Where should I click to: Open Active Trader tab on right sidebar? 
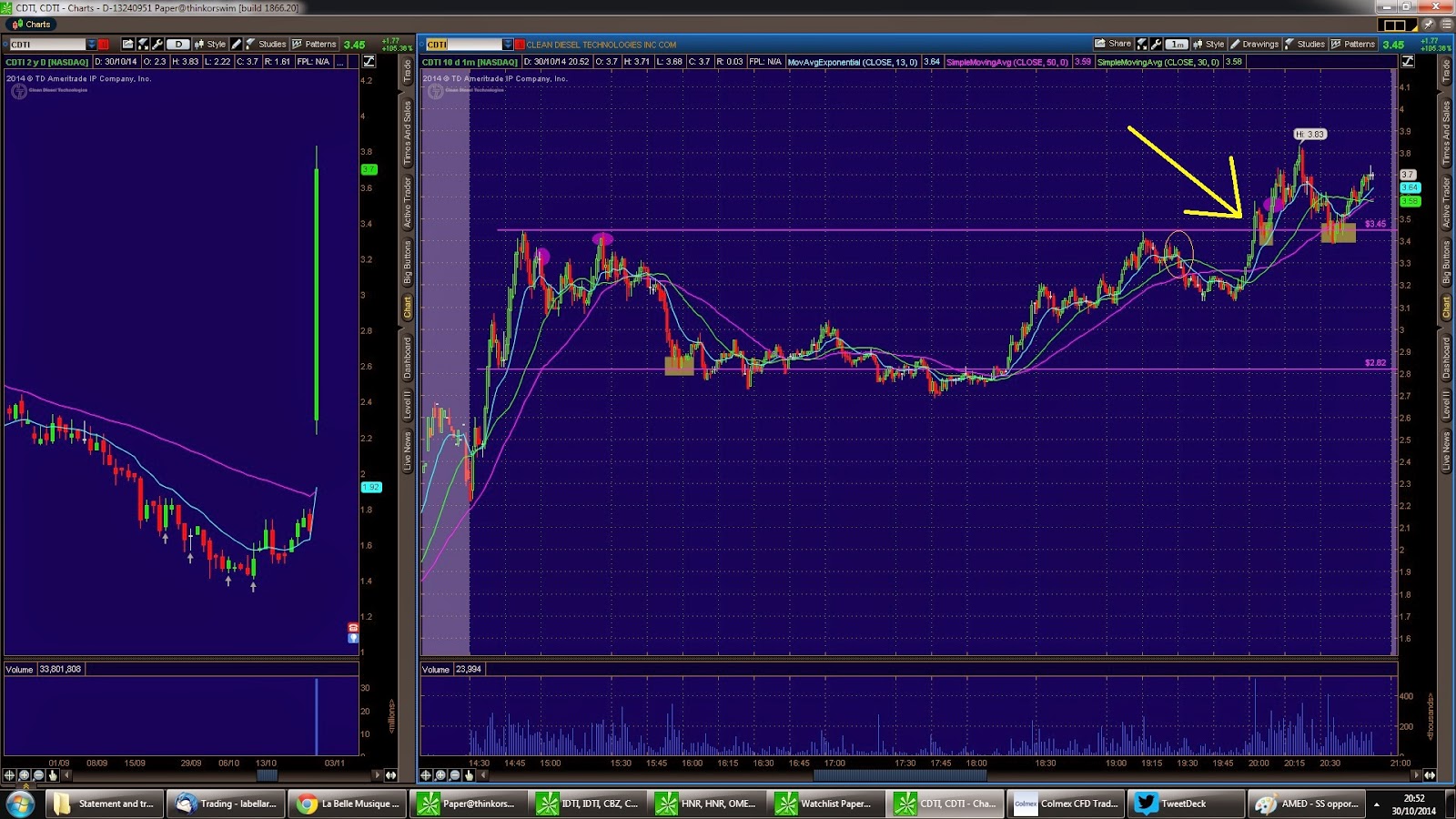click(1446, 203)
